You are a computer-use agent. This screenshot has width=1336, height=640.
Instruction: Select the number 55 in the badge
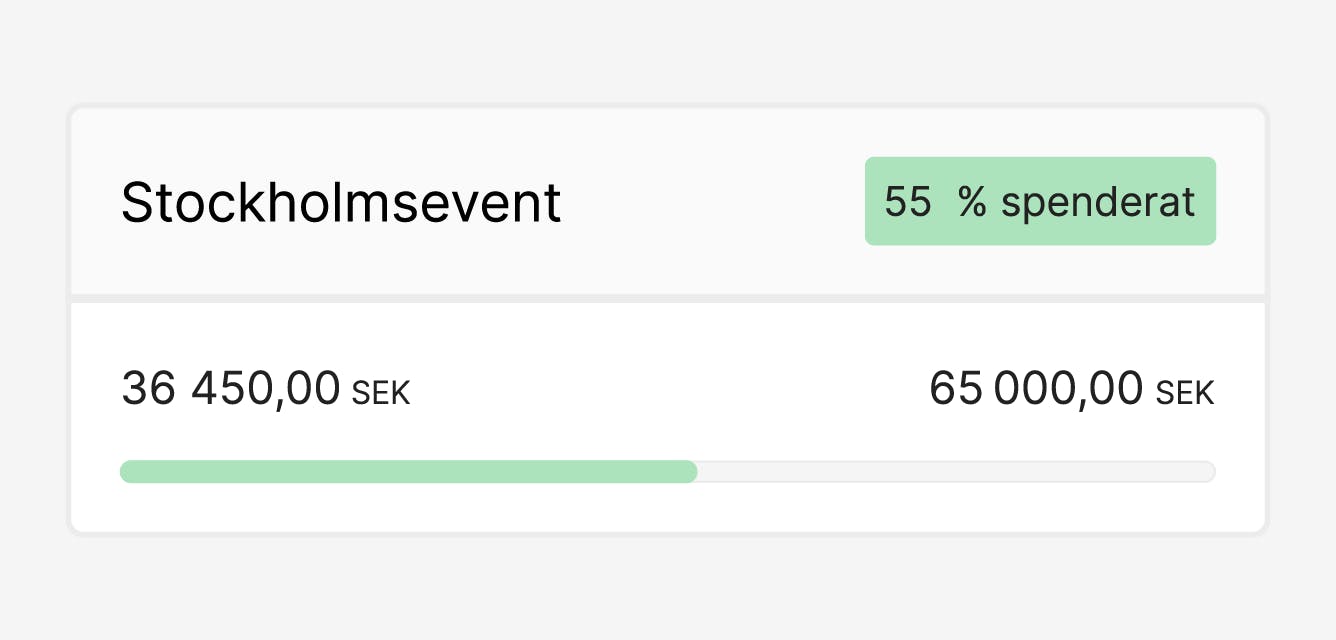908,202
